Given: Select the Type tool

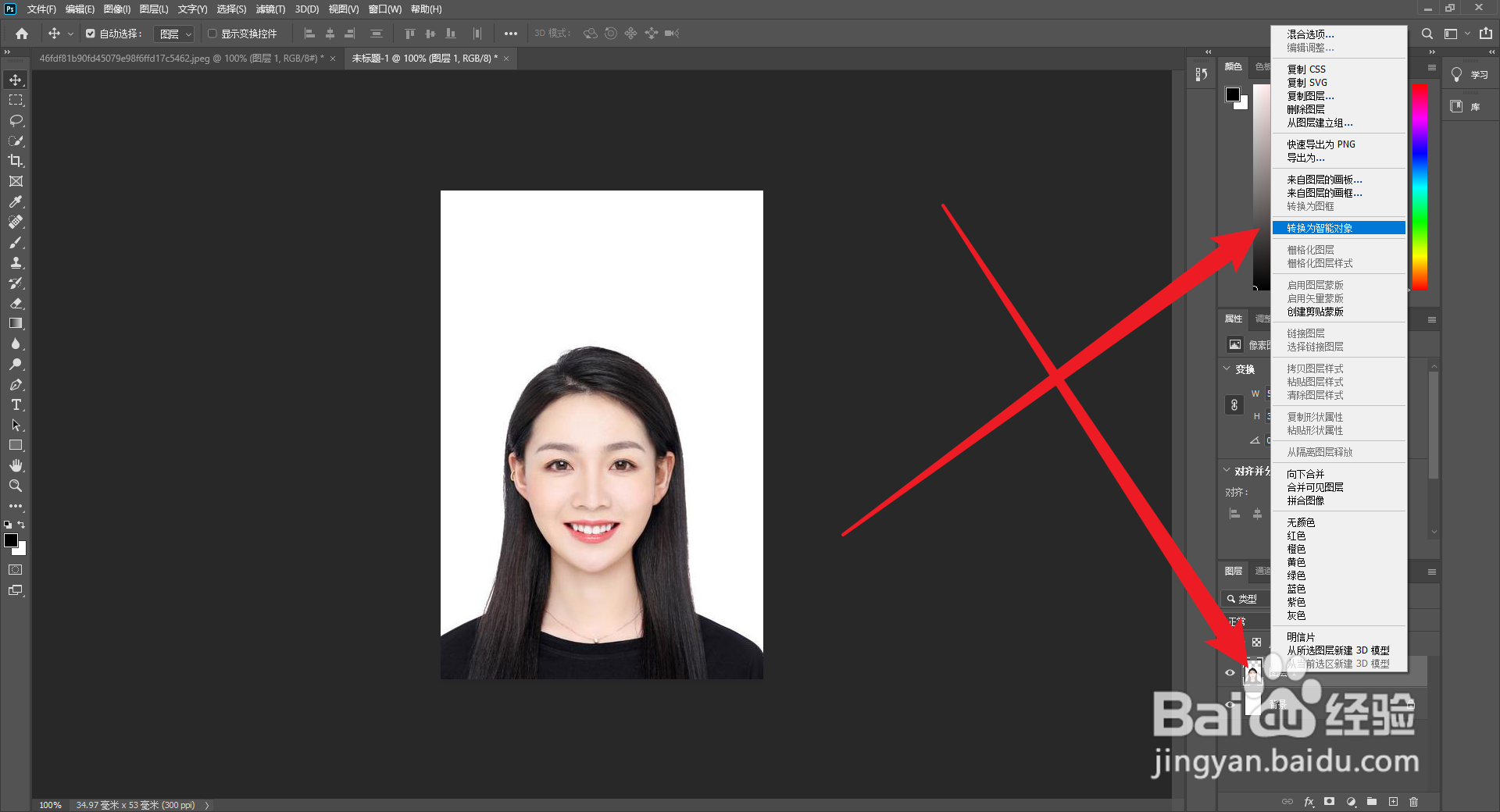Looking at the screenshot, I should 16,404.
